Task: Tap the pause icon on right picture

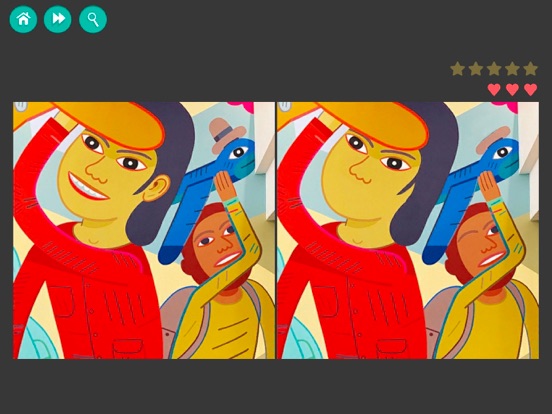Action: [x=285, y=106]
